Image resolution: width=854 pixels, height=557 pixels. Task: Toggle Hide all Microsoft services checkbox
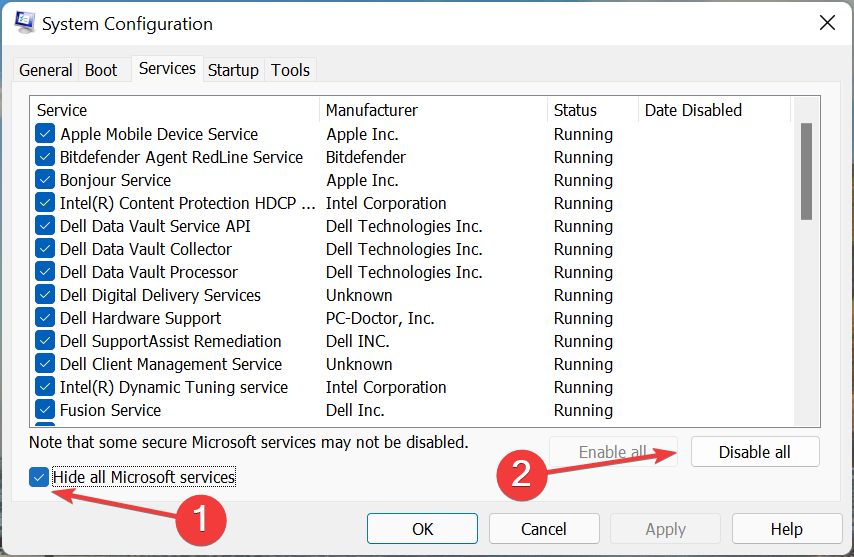click(40, 477)
